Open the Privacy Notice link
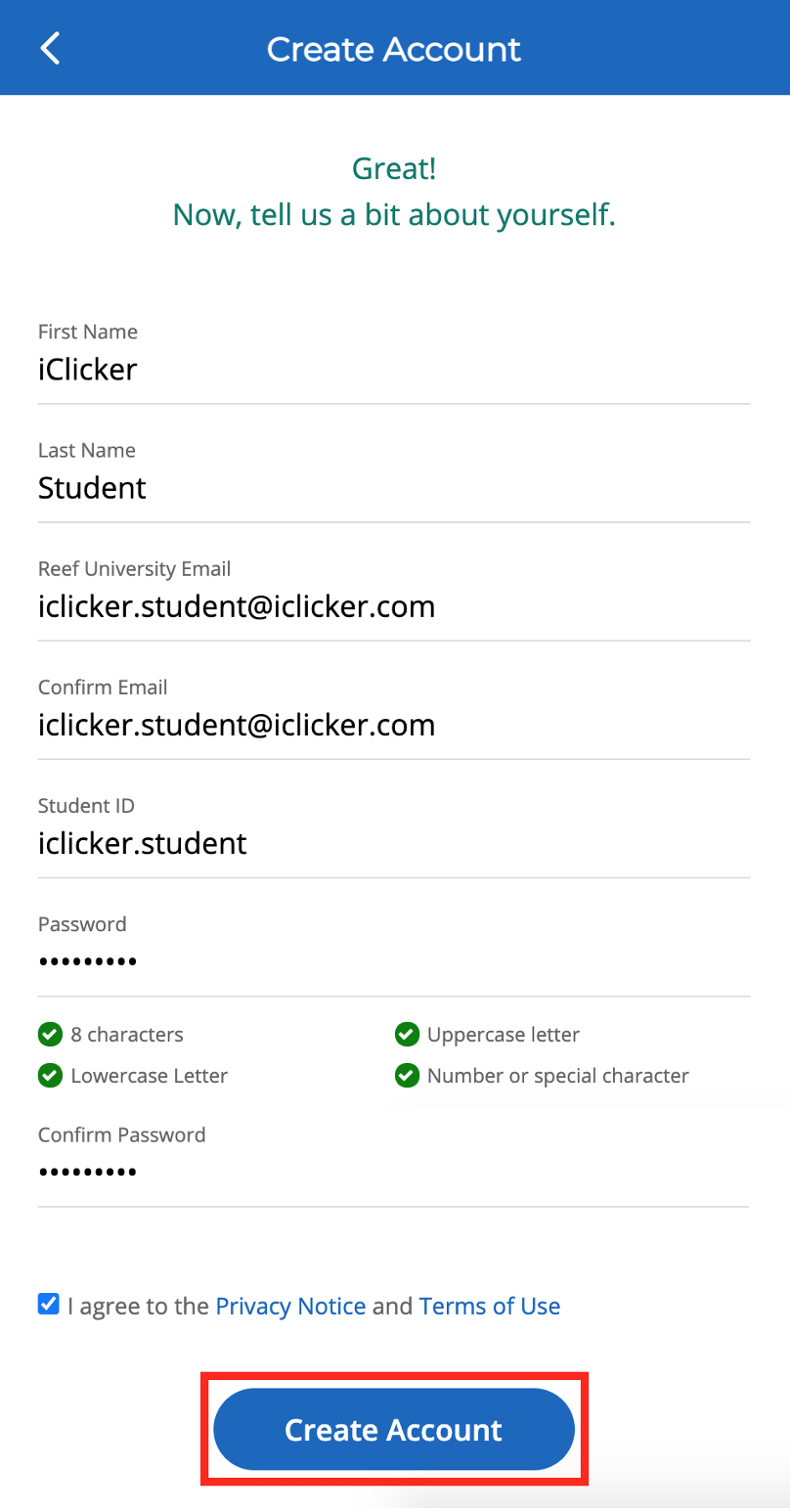Viewport: 790px width, 1512px height. pos(290,1305)
